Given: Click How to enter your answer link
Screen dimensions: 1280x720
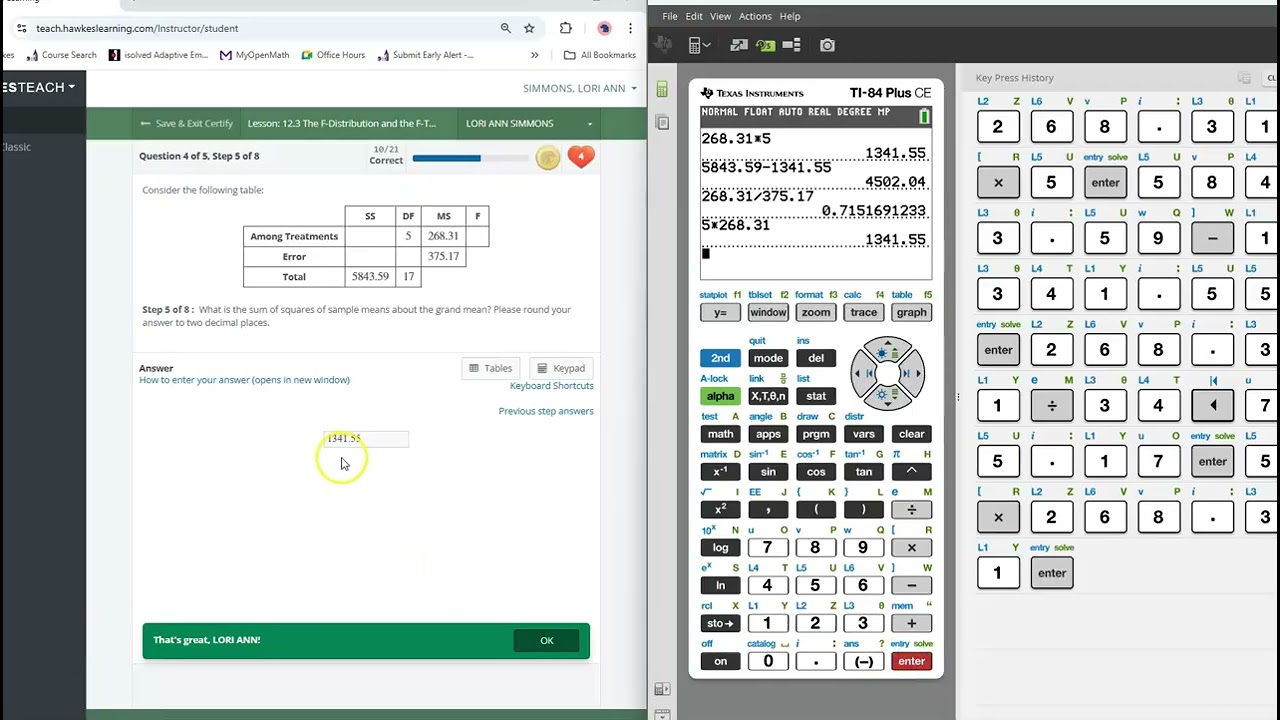Looking at the screenshot, I should coord(244,380).
